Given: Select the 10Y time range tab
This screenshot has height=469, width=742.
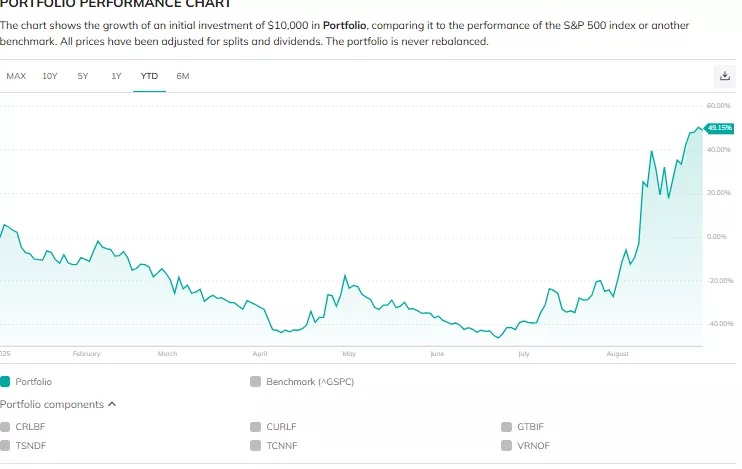Looking at the screenshot, I should (x=50, y=76).
